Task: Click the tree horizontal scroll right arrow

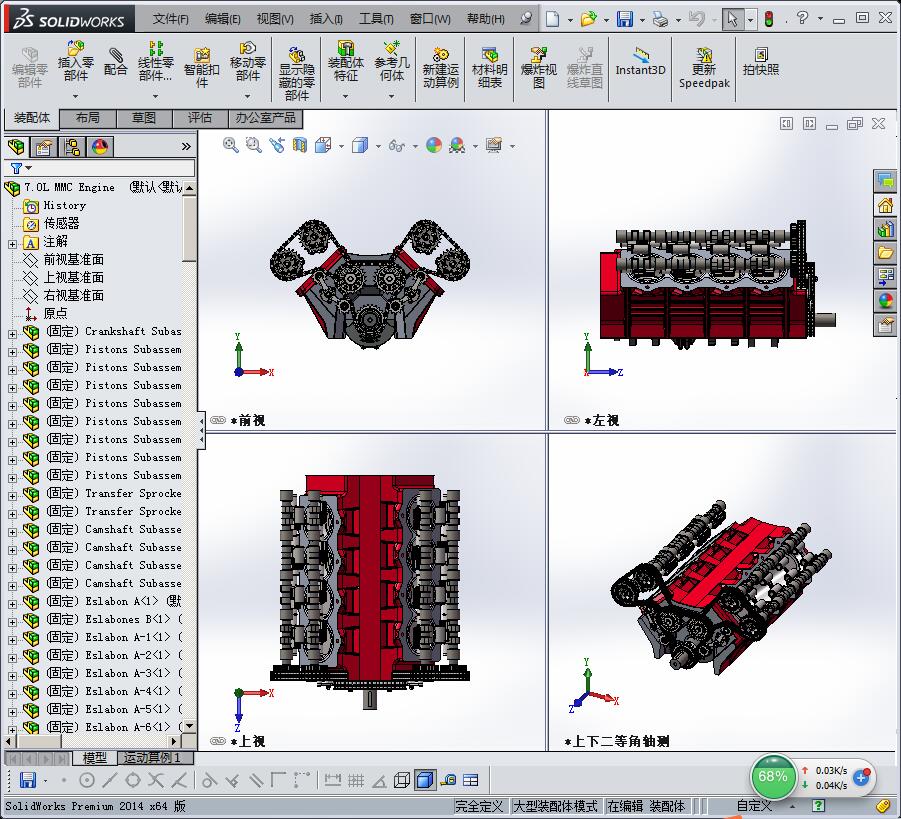Action: [174, 741]
